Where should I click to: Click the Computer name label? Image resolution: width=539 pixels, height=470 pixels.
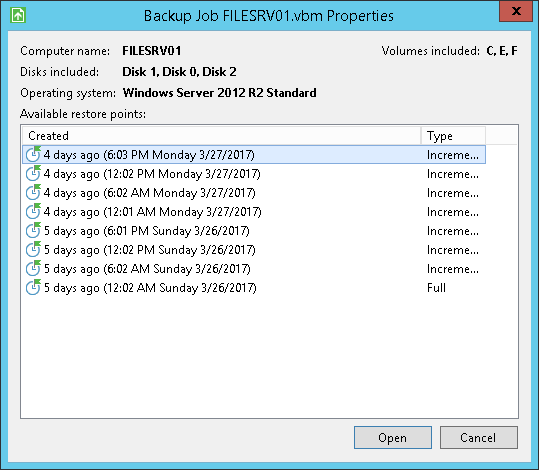pyautogui.click(x=65, y=51)
